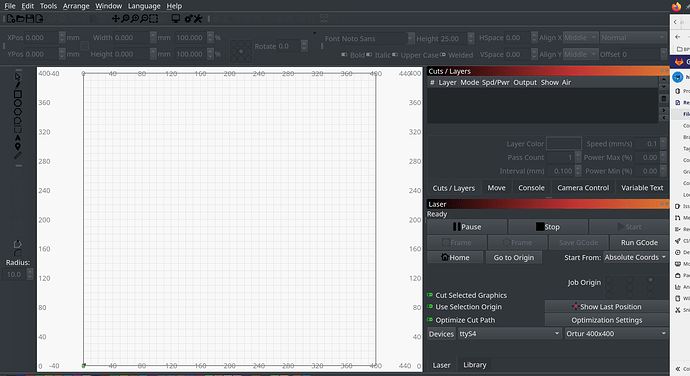Toggle the Italic switch

369,55
